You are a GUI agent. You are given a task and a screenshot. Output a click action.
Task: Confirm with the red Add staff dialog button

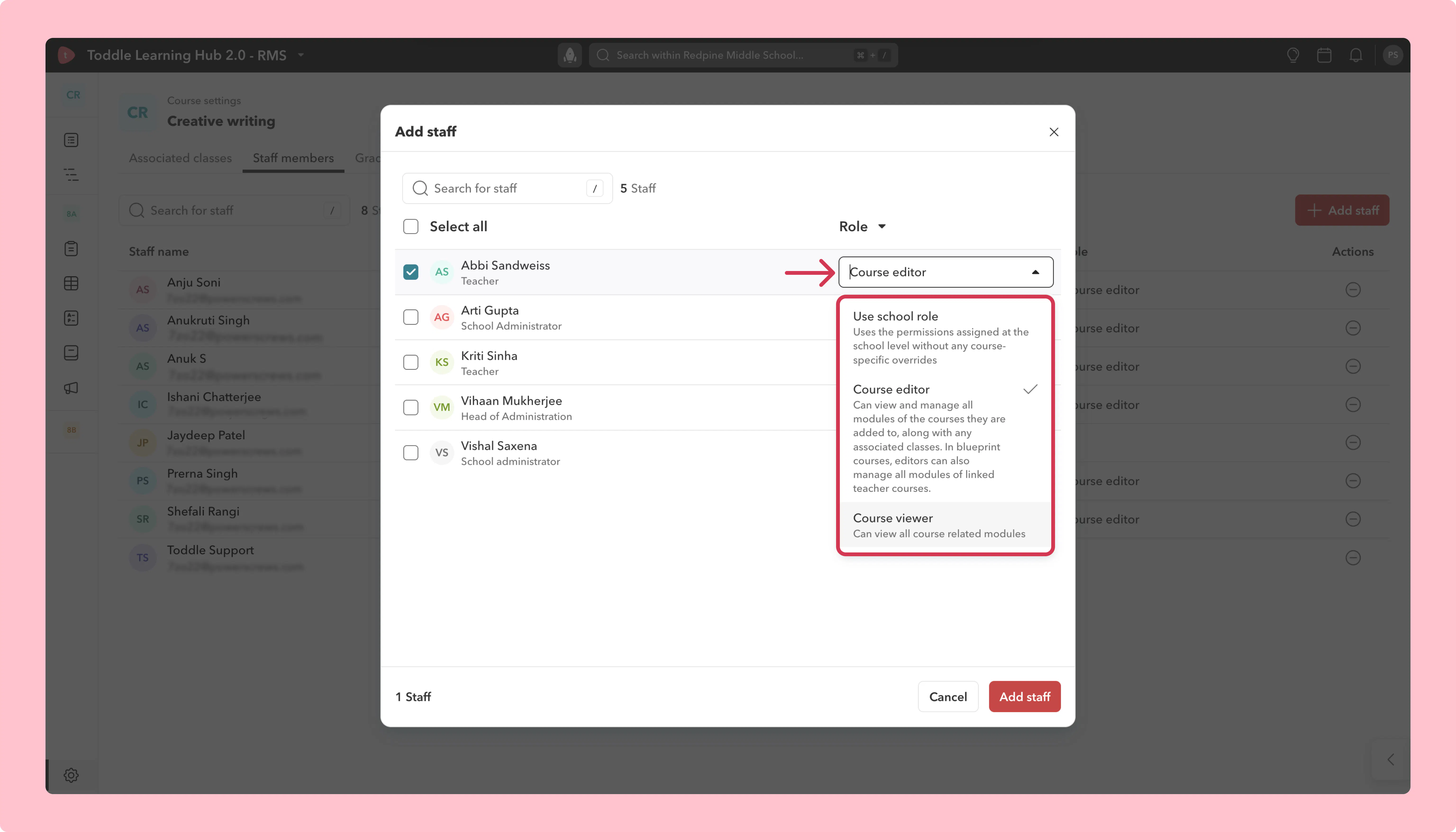tap(1024, 696)
